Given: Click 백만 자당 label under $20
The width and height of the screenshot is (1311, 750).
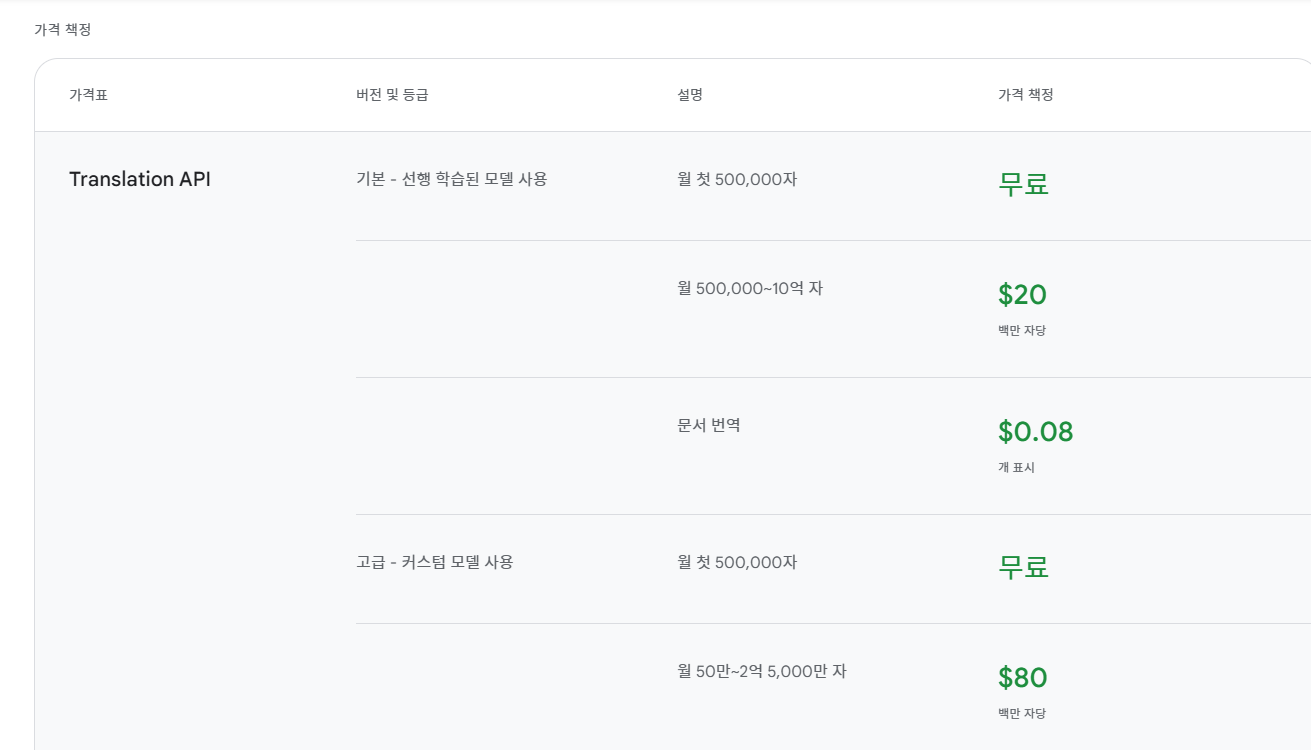Looking at the screenshot, I should click(x=1022, y=330).
